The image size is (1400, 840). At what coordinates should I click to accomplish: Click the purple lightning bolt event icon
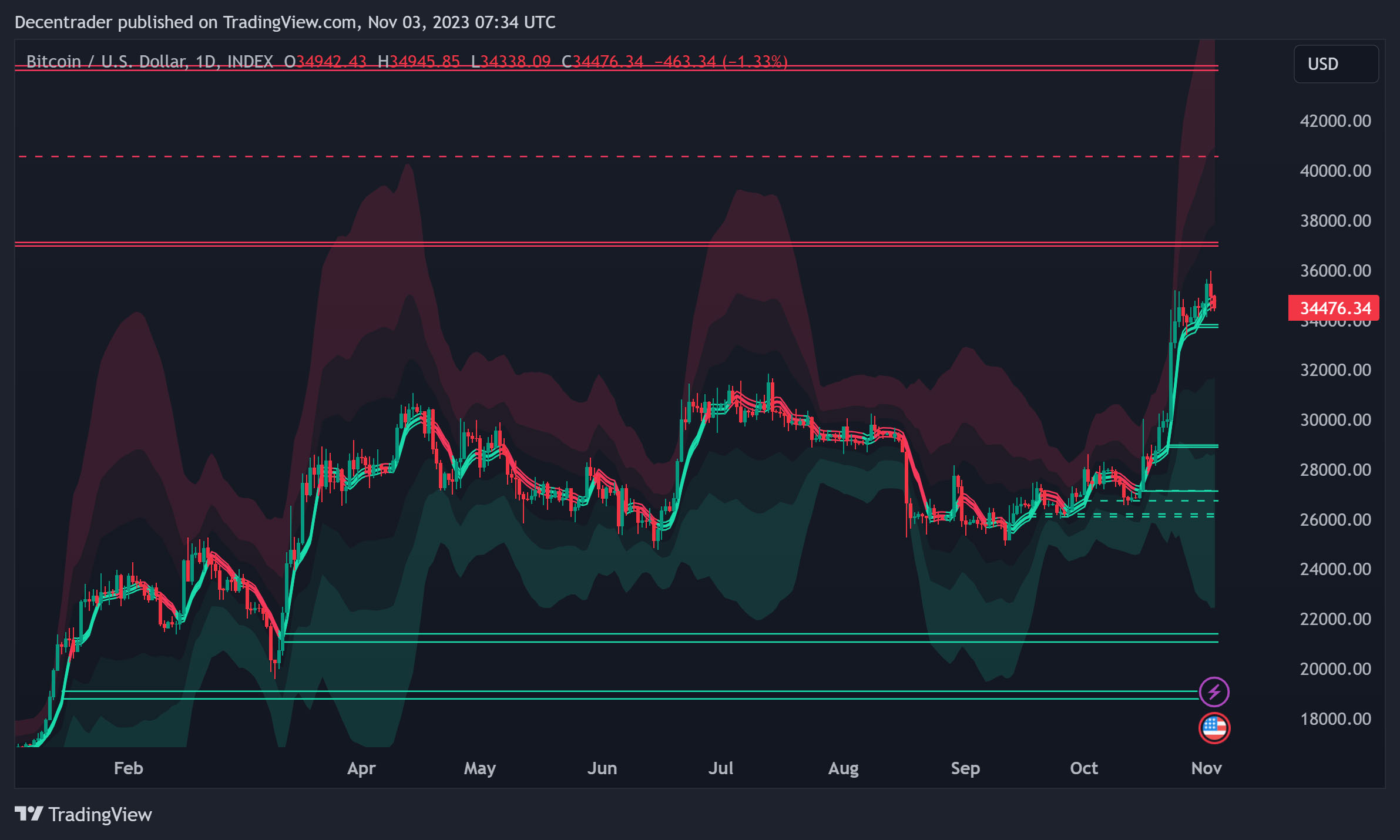[1214, 692]
